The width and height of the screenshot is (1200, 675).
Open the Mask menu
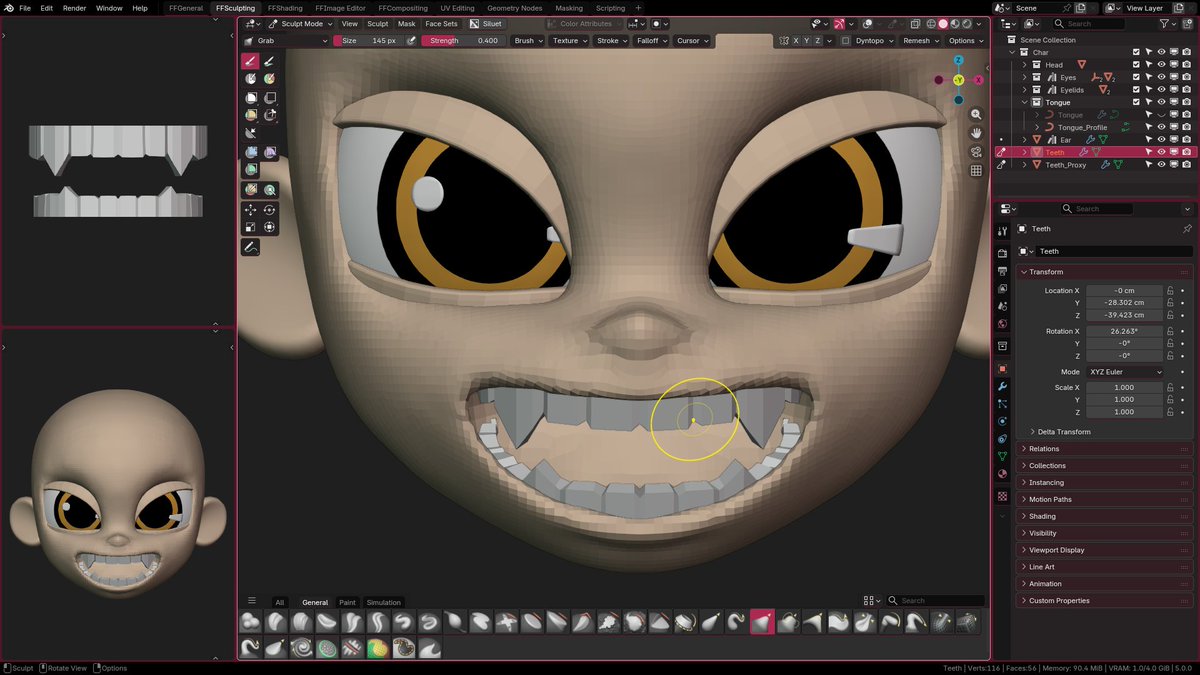click(x=406, y=23)
